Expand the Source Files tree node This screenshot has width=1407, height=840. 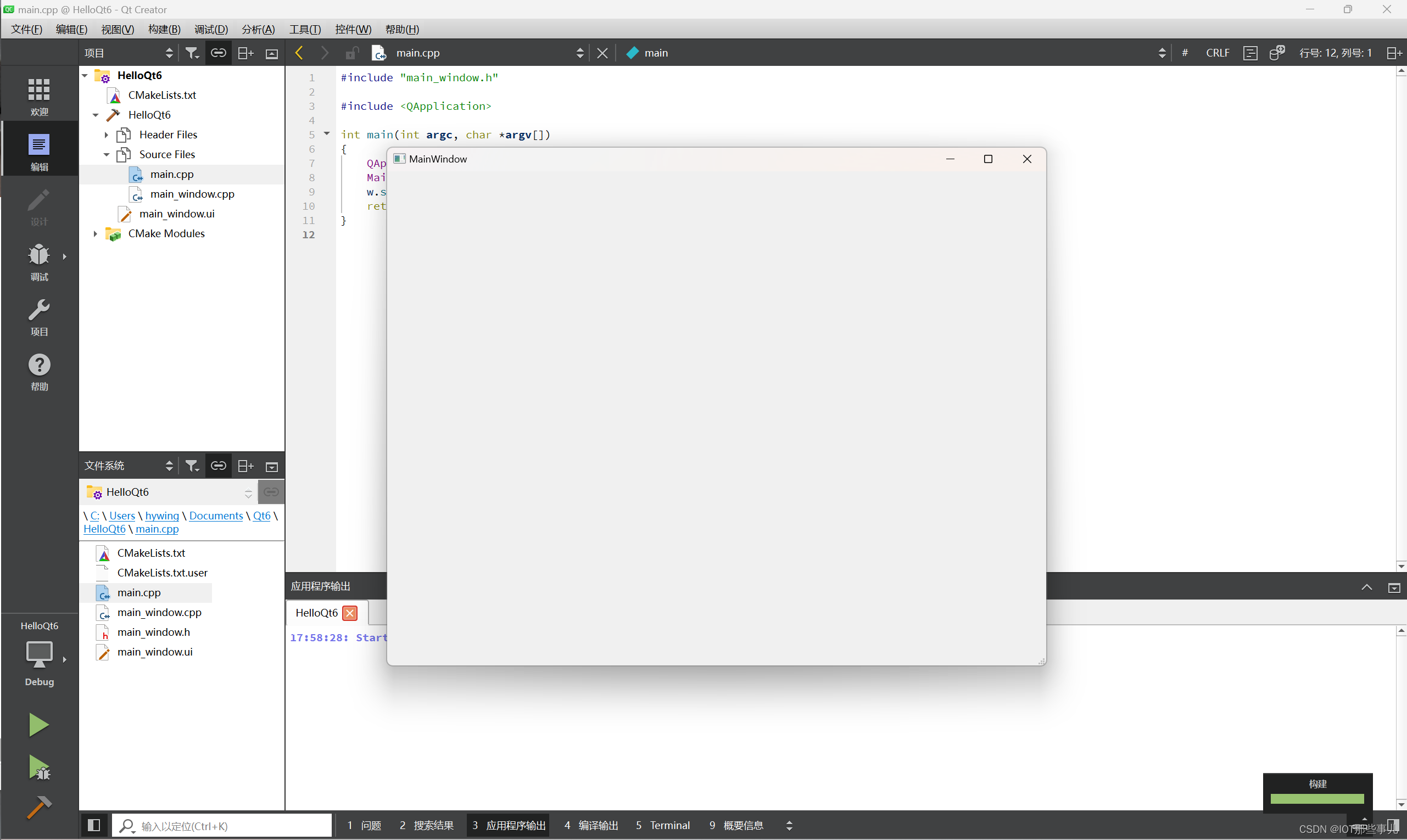[107, 154]
